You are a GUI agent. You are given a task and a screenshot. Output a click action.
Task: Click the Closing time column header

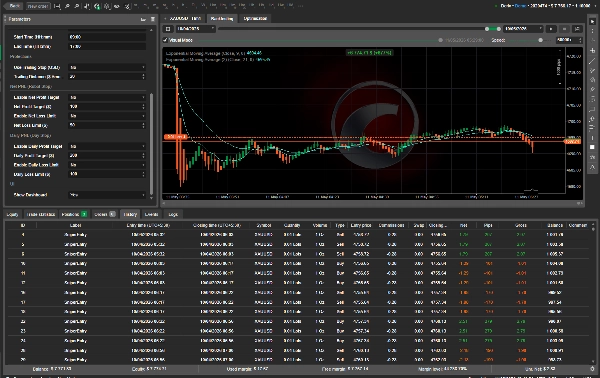point(217,225)
